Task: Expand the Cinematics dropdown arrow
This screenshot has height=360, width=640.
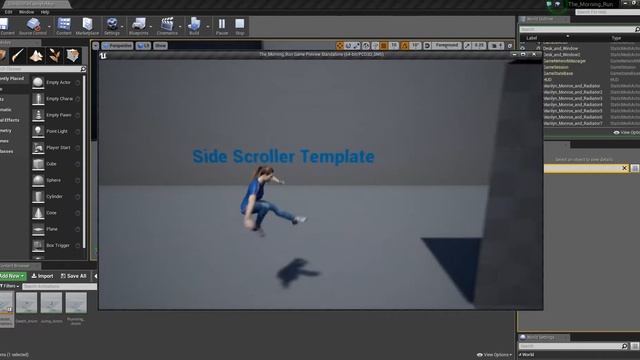Action: click(180, 27)
